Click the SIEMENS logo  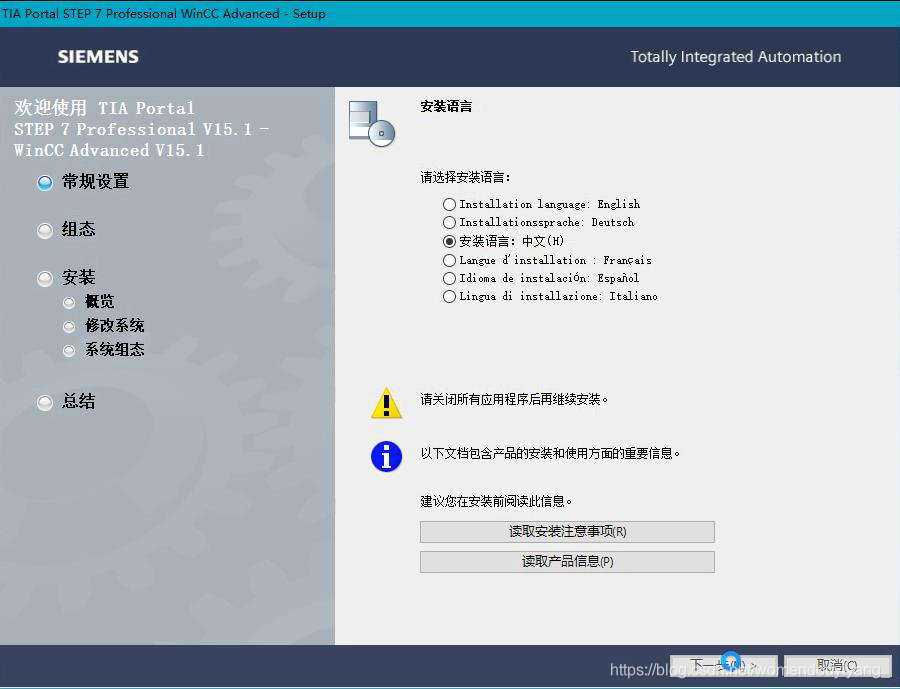98,57
